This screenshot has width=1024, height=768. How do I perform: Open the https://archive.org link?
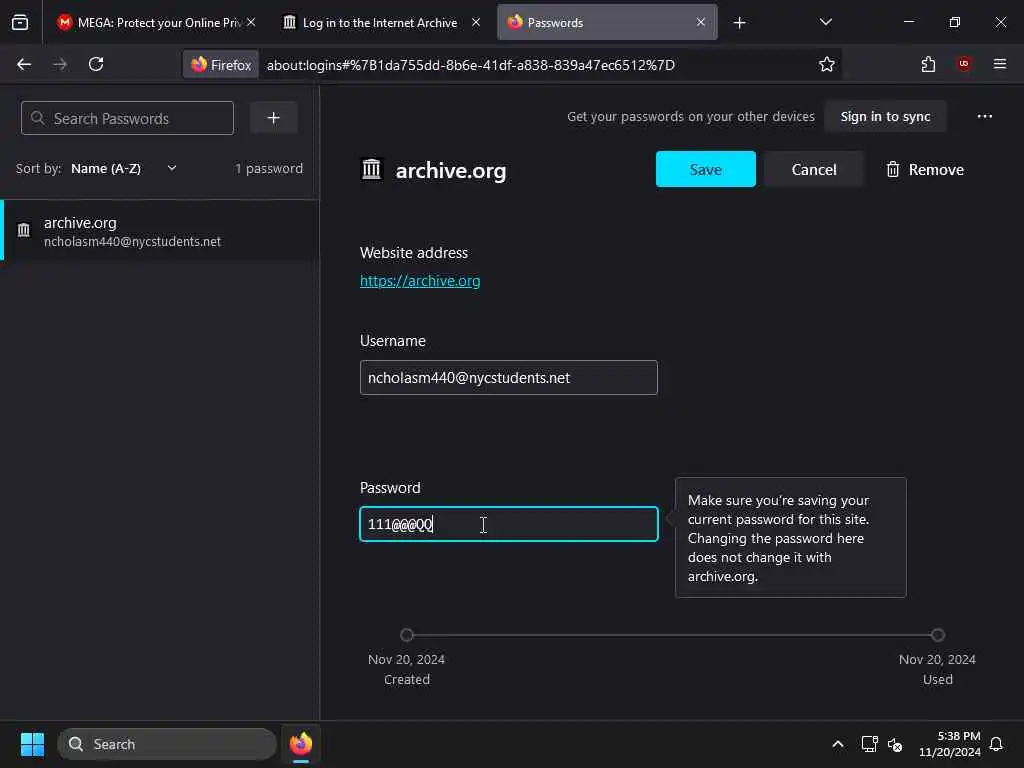(x=420, y=281)
